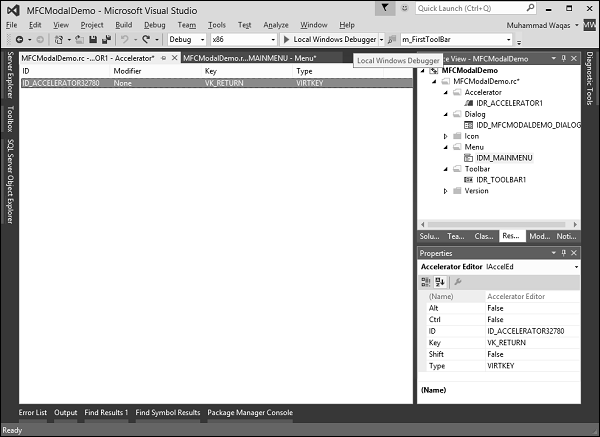Click the Alphabetical sort icon in Properties
Screen dimensions: 600x437
(439, 282)
